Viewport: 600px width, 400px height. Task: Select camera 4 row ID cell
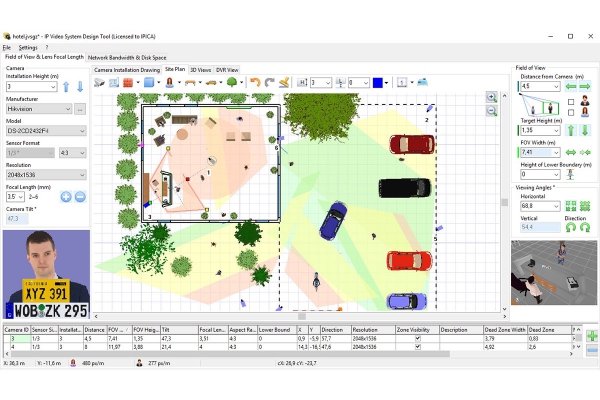(20, 347)
